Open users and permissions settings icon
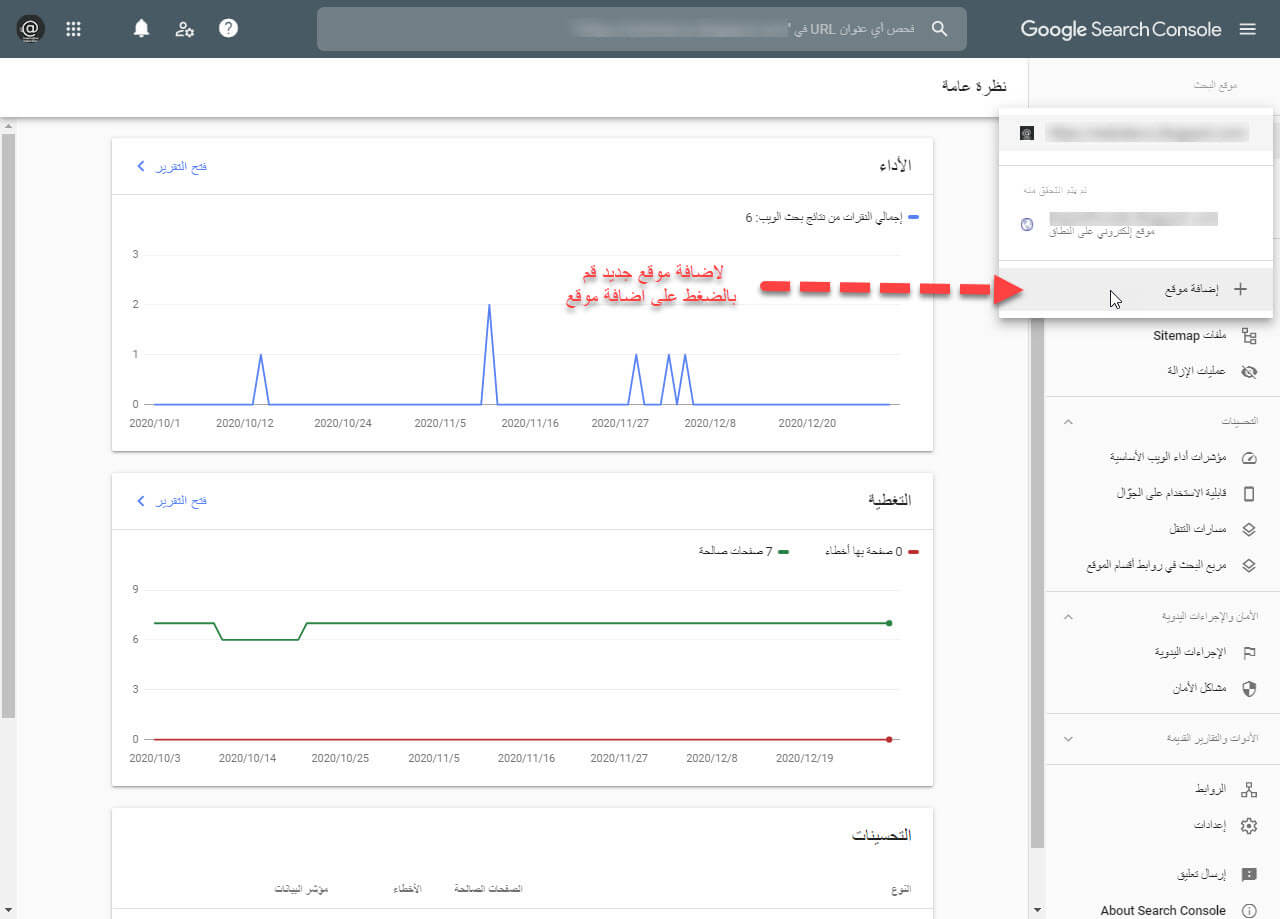 [x=185, y=29]
